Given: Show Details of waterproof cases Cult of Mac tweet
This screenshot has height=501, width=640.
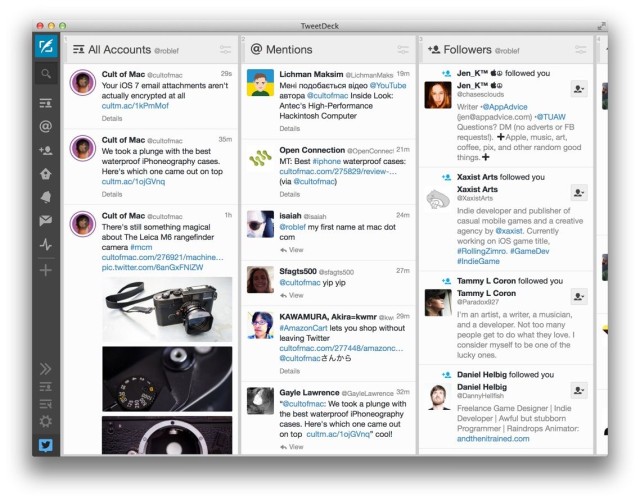Looking at the screenshot, I should 112,194.
